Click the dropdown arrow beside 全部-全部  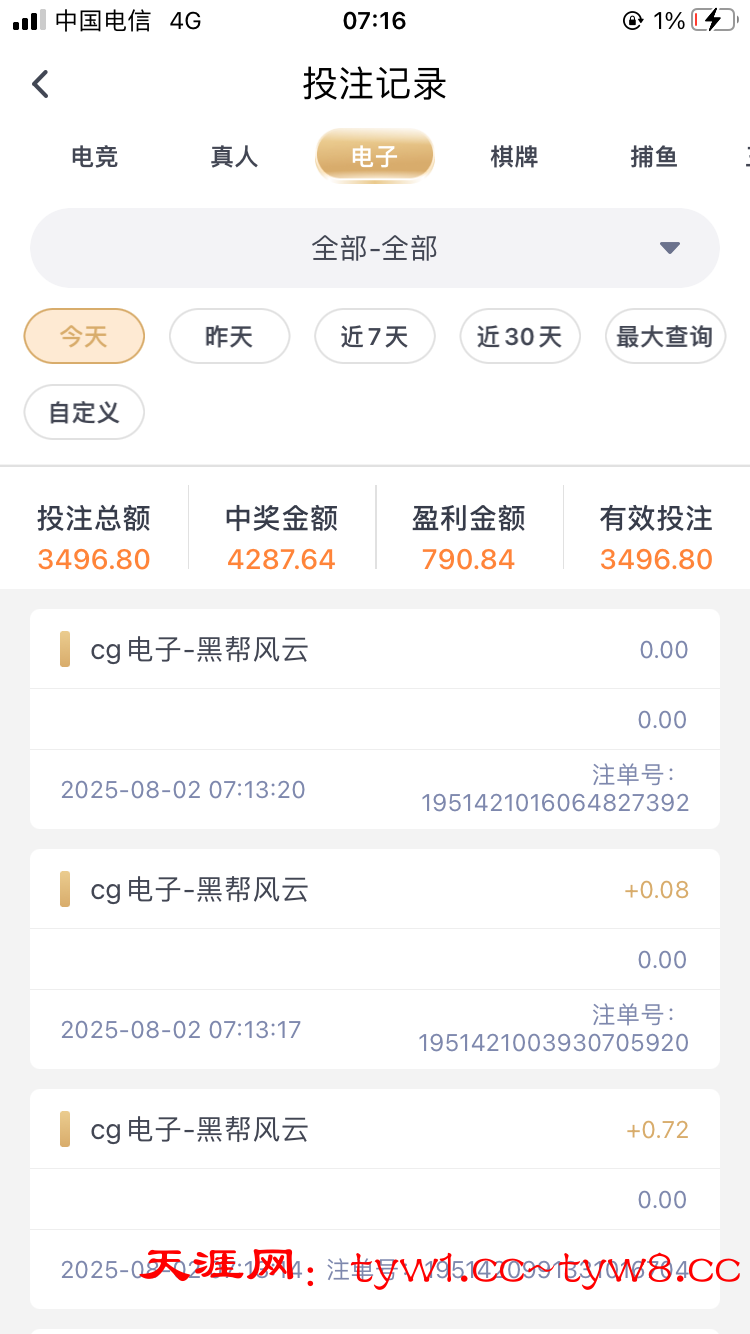[x=670, y=248]
